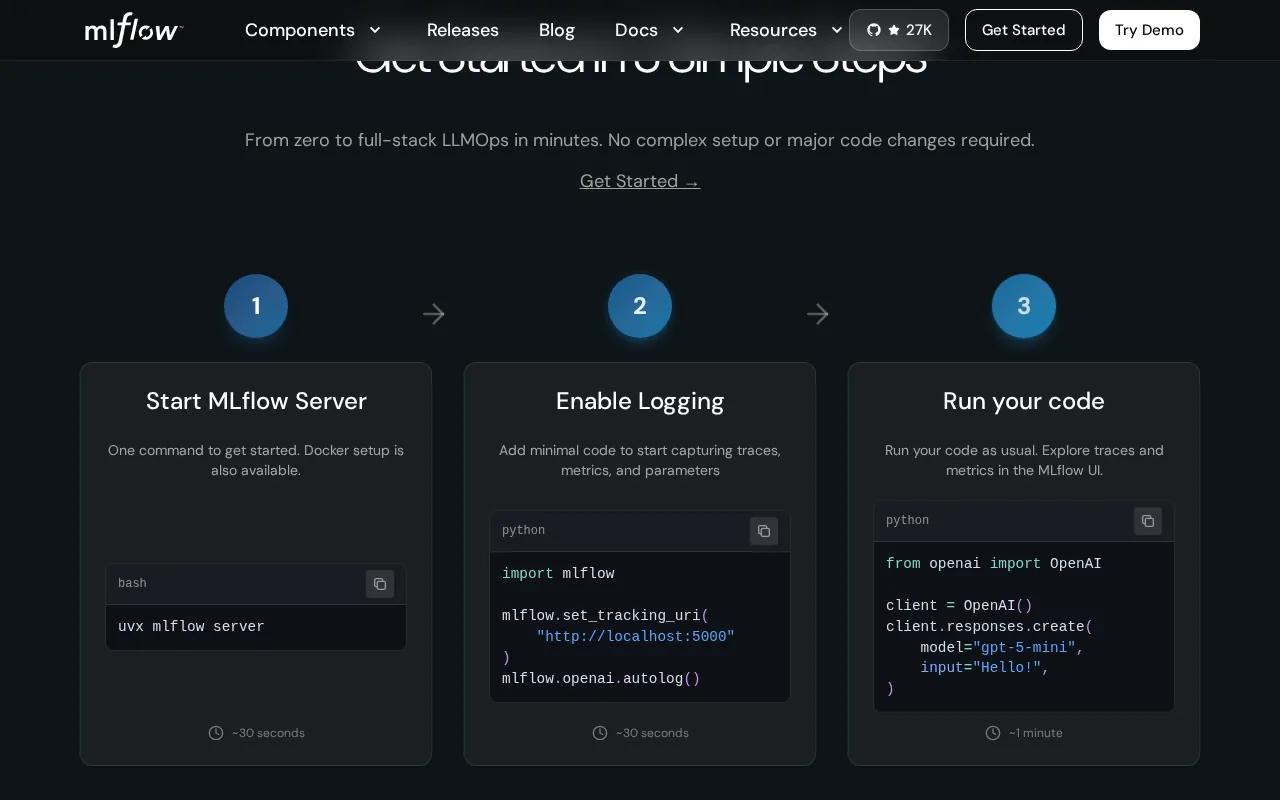Expand Docs dropdown chevron
This screenshot has width=1280, height=800.
pyautogui.click(x=678, y=30)
